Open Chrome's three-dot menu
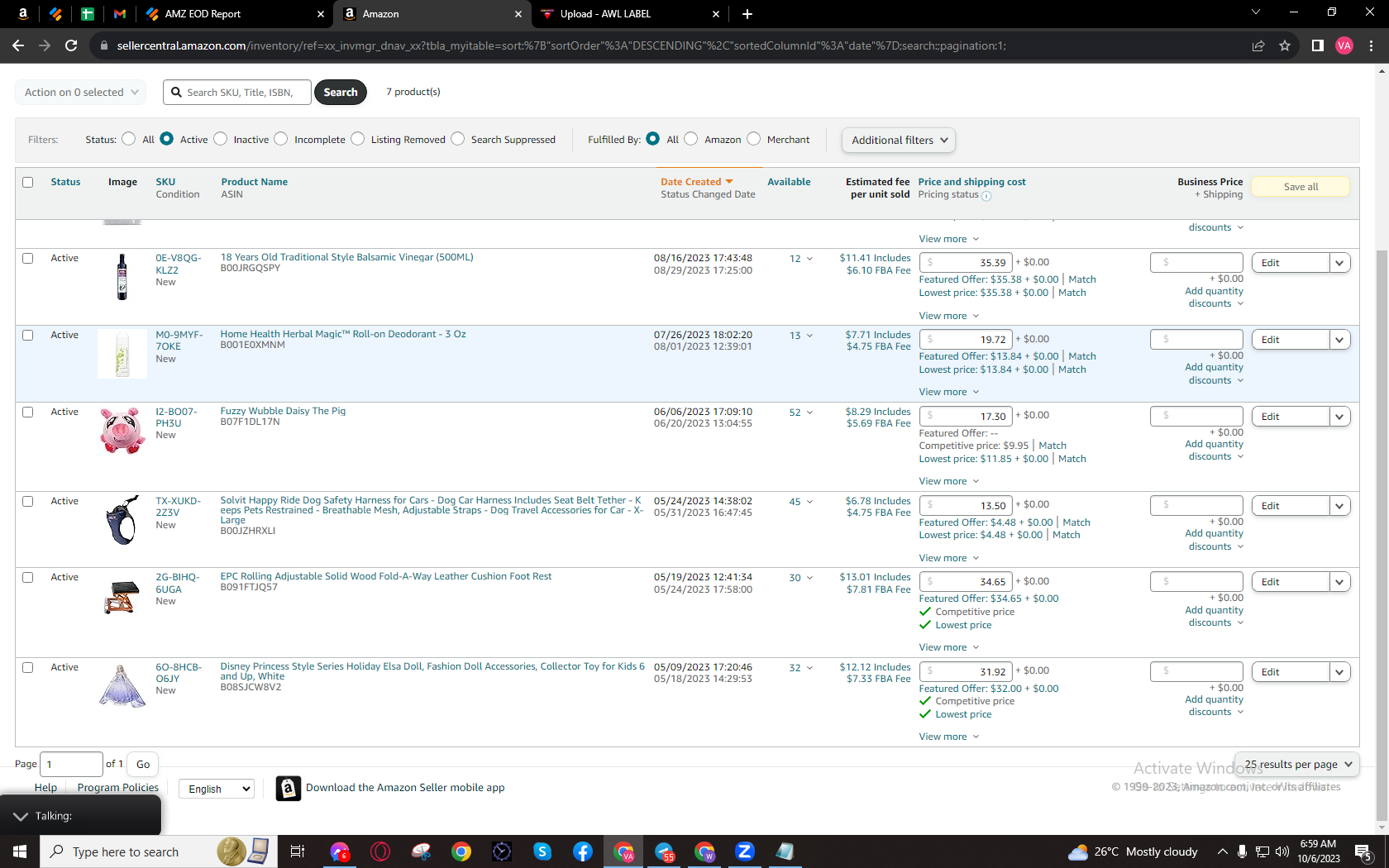This screenshot has height=868, width=1389. point(1372,45)
